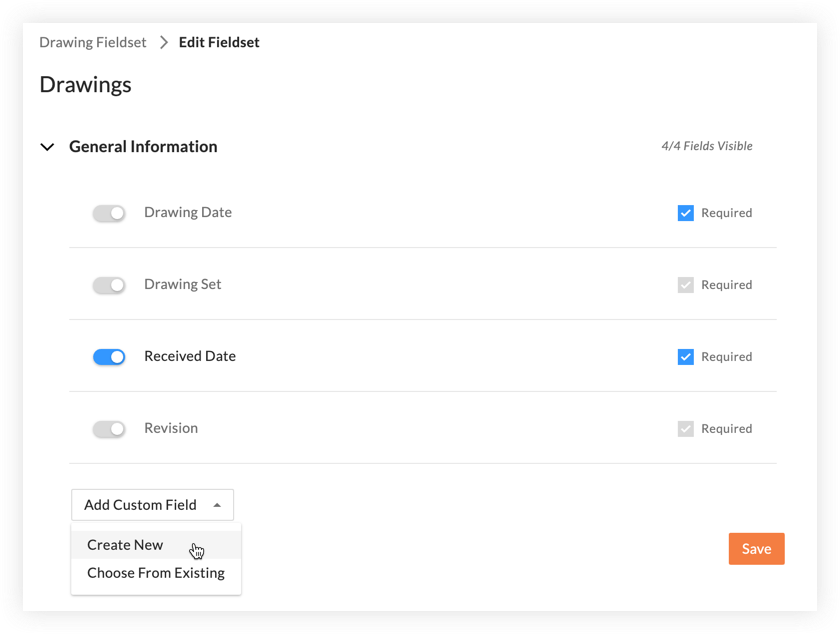Click the Received Date field label
The width and height of the screenshot is (840, 634).
190,356
